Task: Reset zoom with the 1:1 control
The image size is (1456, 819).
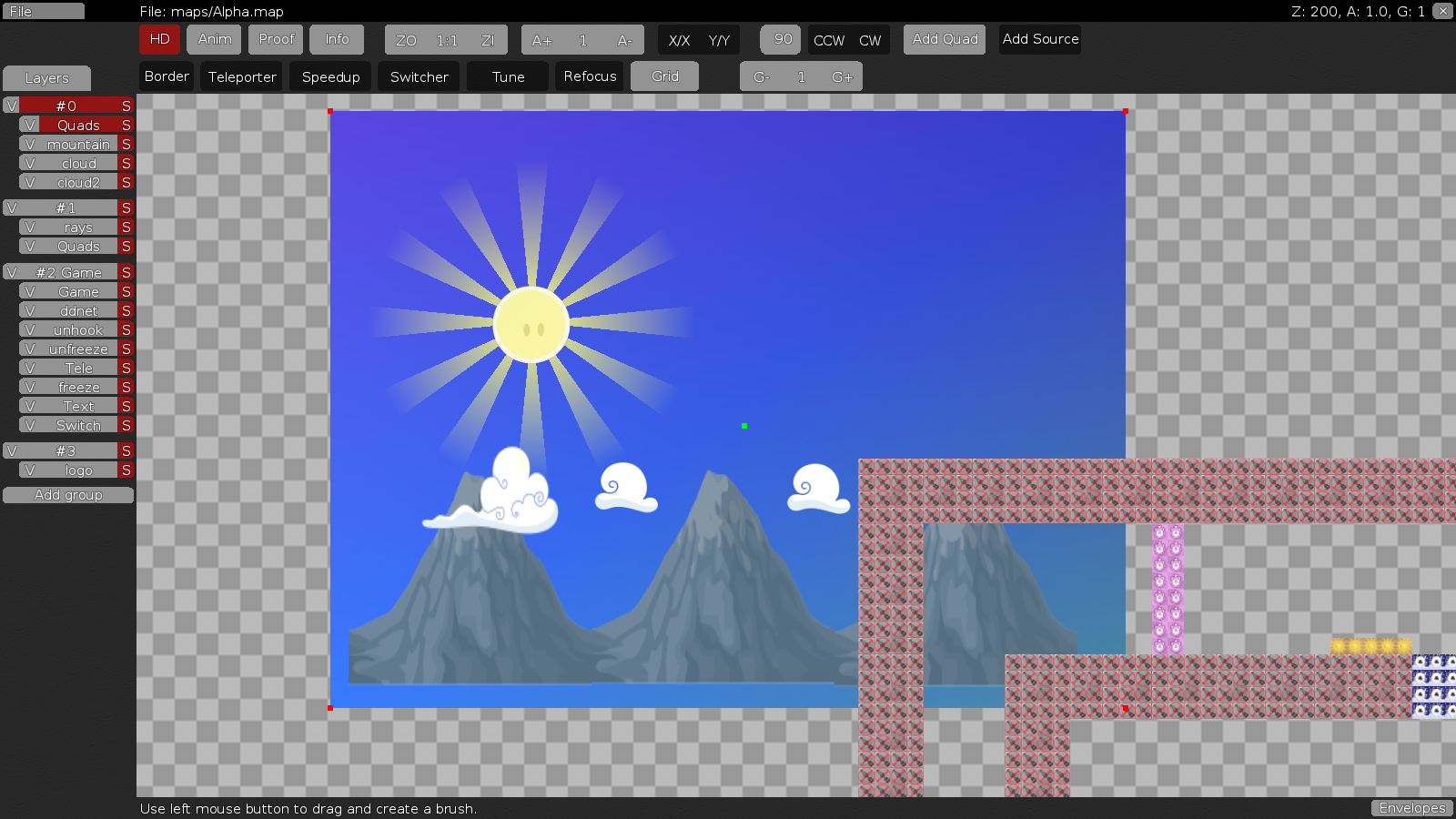Action: point(445,40)
